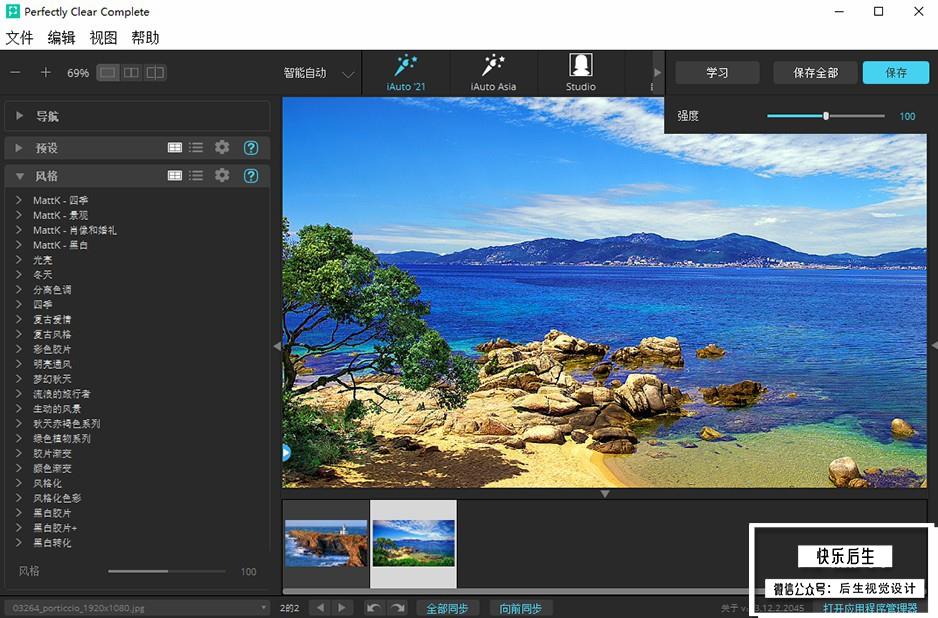Expand the 光亮 style group

point(19,260)
